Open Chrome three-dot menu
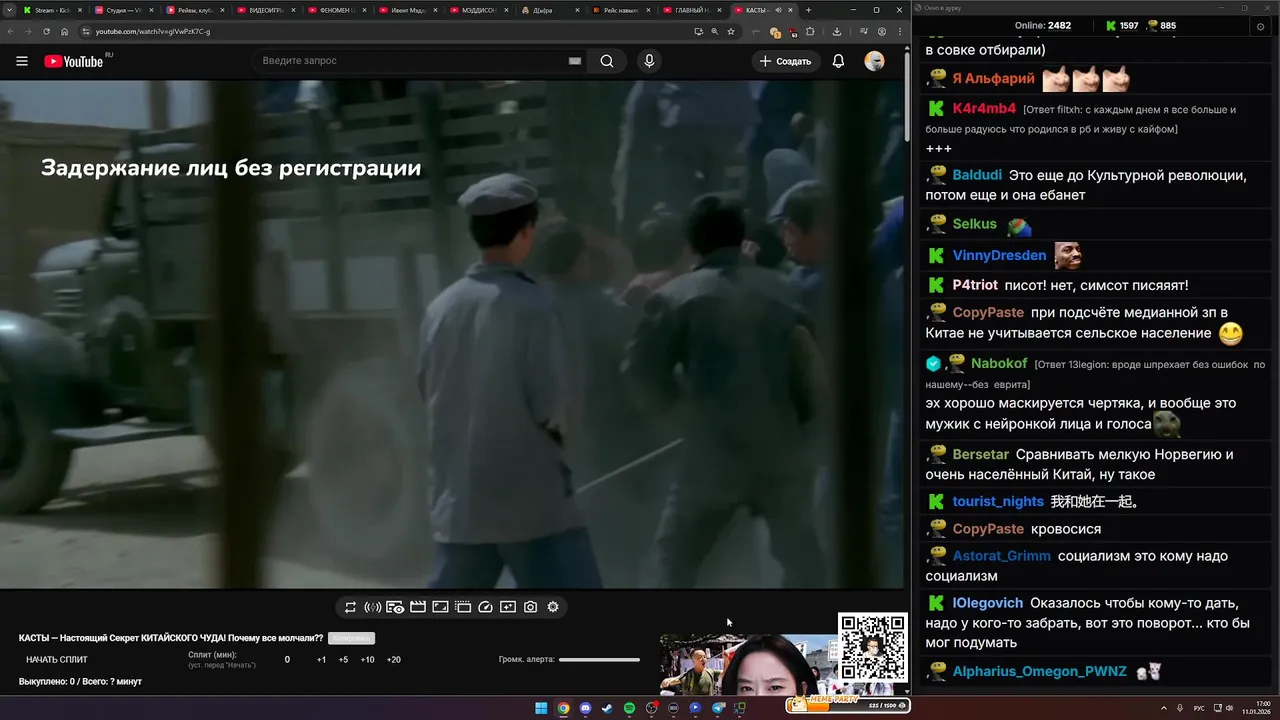Screen dimensions: 1280x720 (x=899, y=31)
